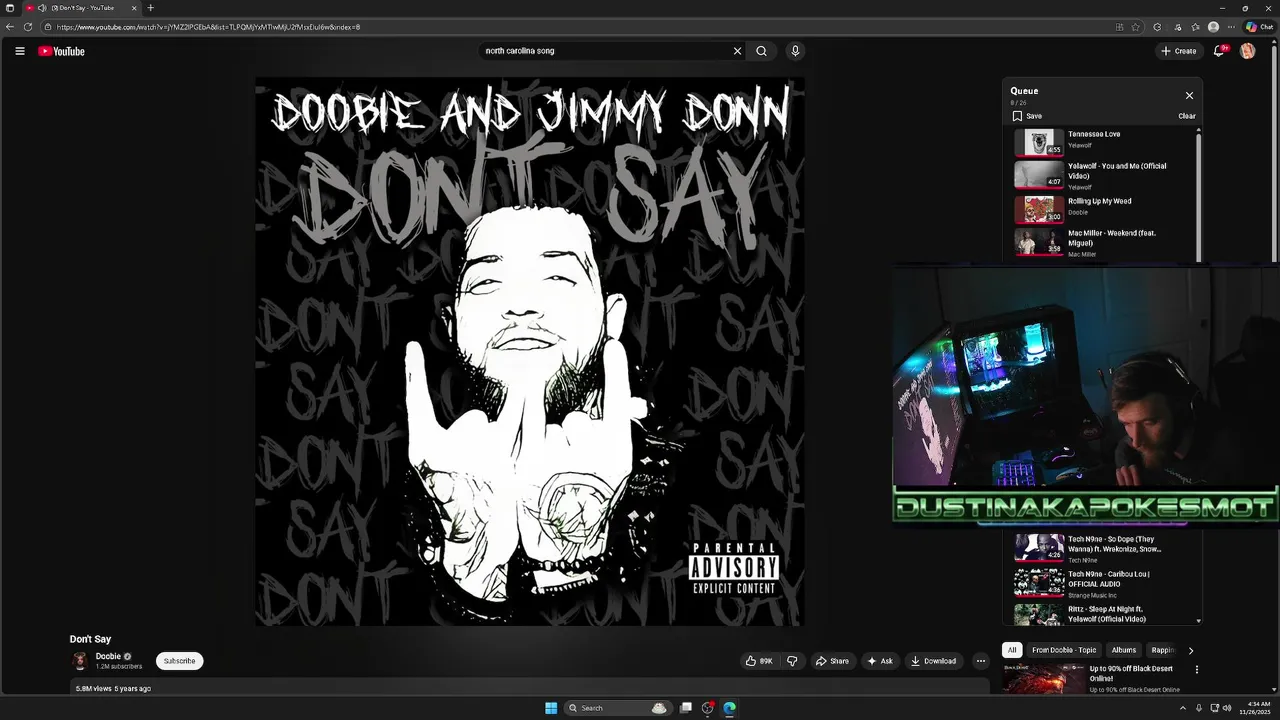Click the 5.8M views description text

(113, 688)
